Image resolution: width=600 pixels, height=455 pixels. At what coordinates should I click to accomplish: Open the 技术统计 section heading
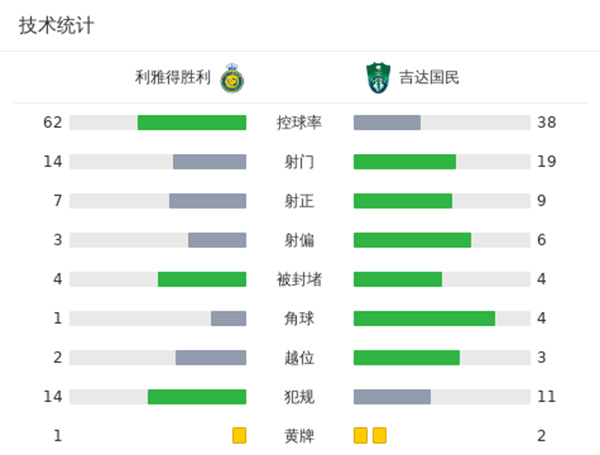56,26
